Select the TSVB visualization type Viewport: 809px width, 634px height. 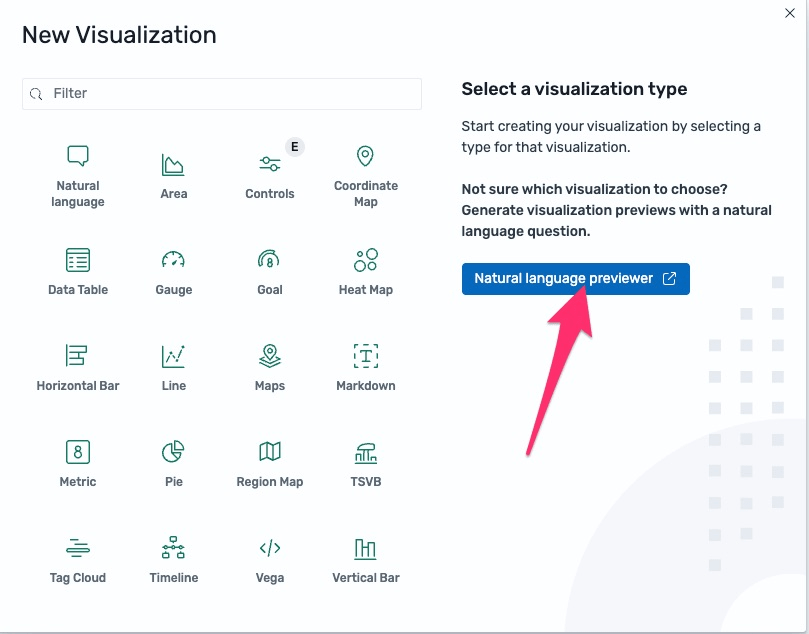coord(366,463)
